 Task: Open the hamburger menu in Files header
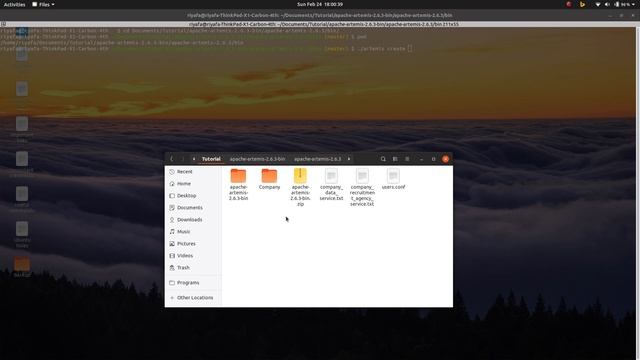pos(407,159)
